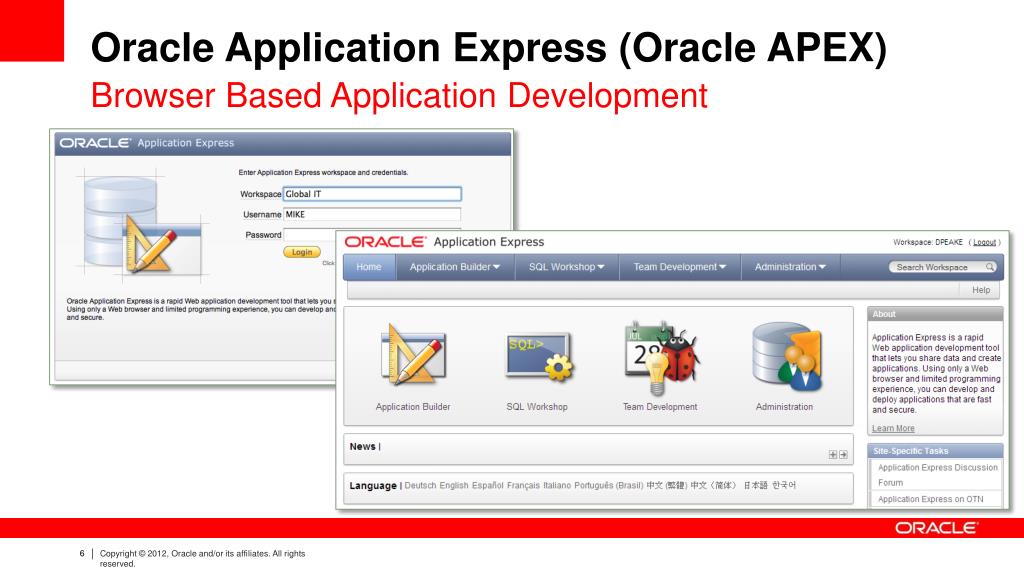The width and height of the screenshot is (1024, 576).
Task: Switch language to Français
Action: pos(523,485)
